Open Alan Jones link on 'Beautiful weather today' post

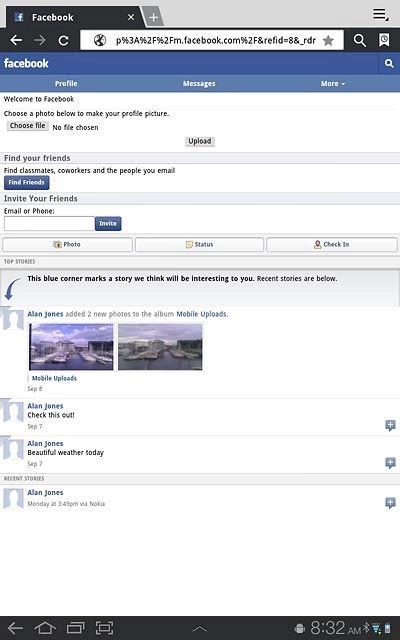coord(45,443)
